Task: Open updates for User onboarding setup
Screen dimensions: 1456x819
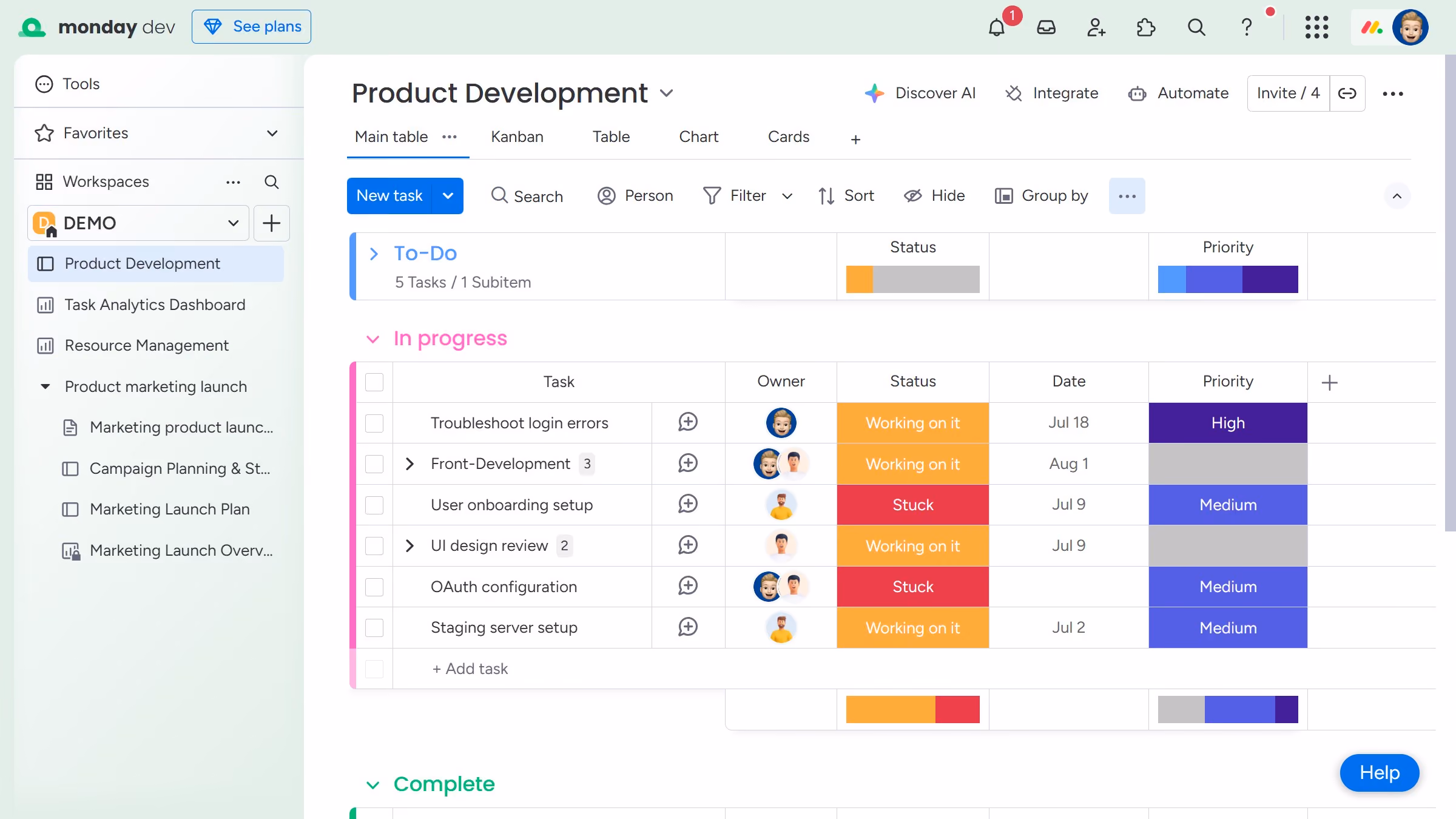Action: click(688, 504)
